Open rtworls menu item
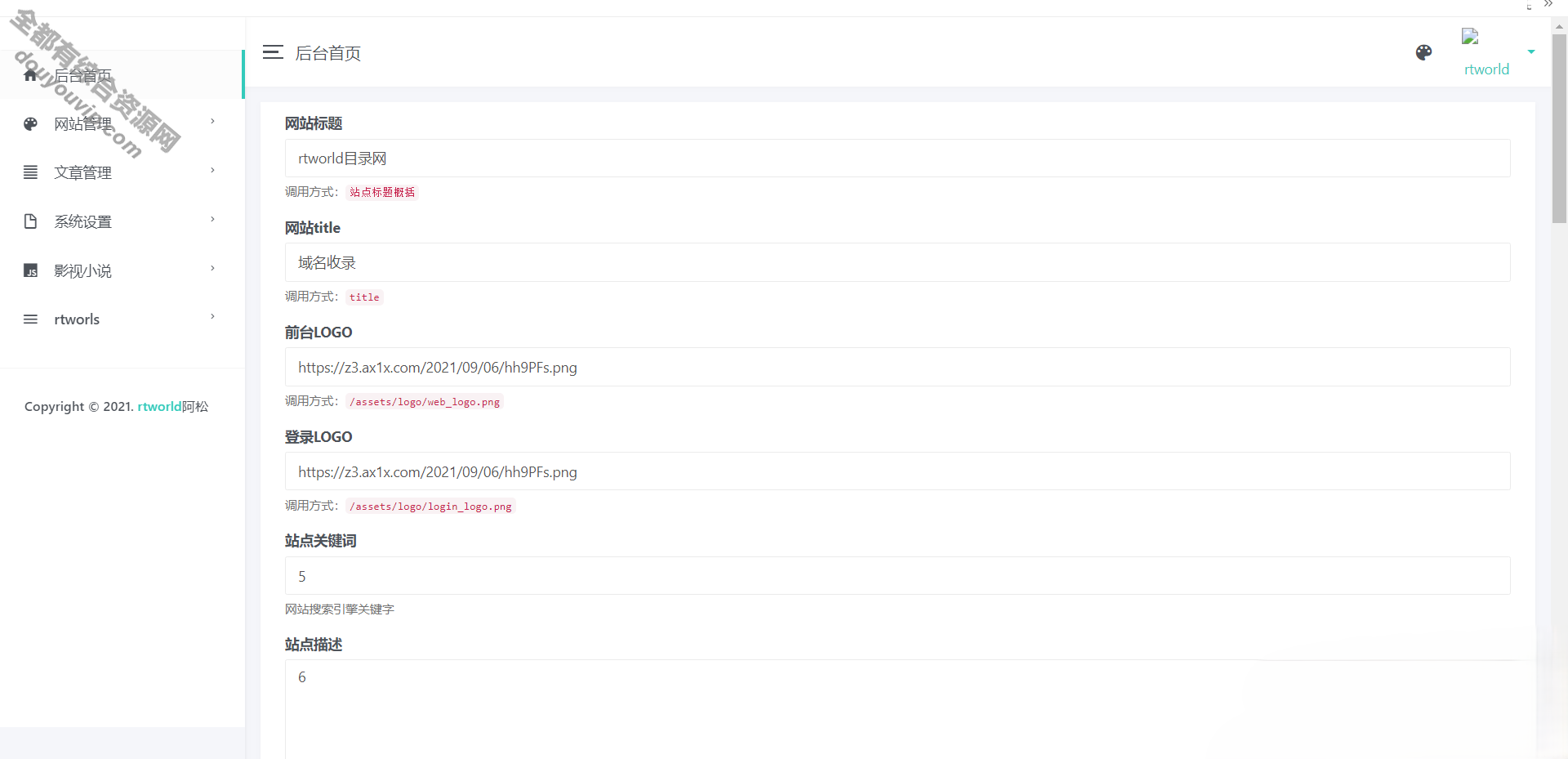The width and height of the screenshot is (1568, 759). (122, 319)
